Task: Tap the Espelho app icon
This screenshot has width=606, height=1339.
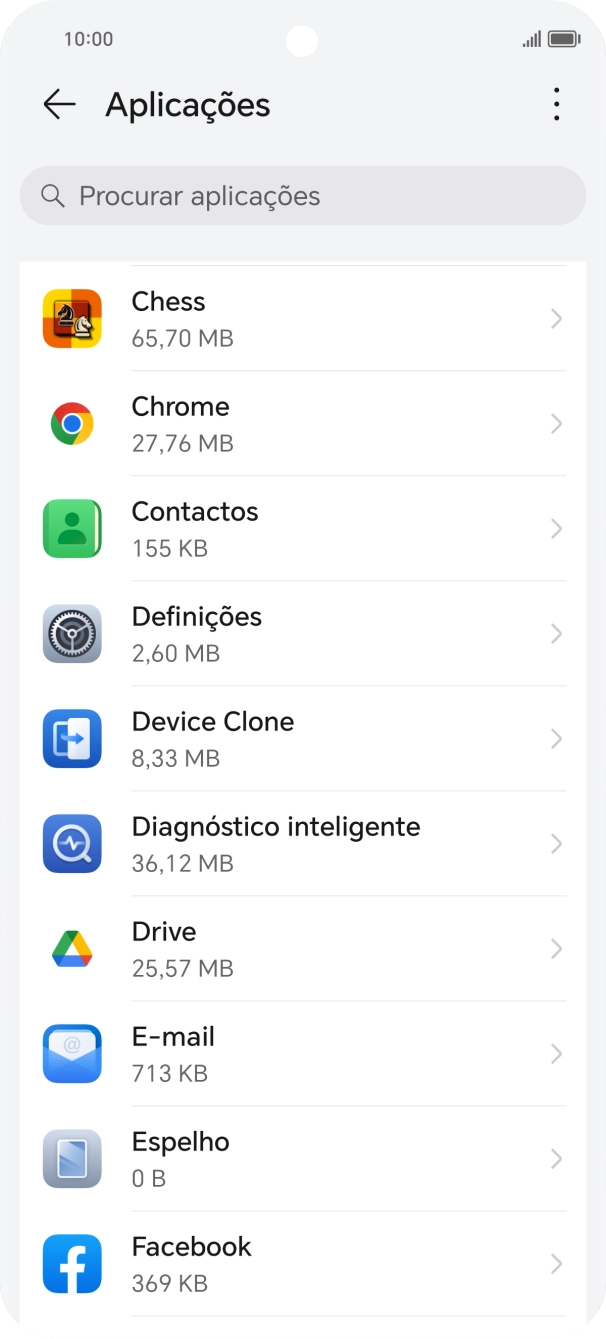Action: [71, 1158]
